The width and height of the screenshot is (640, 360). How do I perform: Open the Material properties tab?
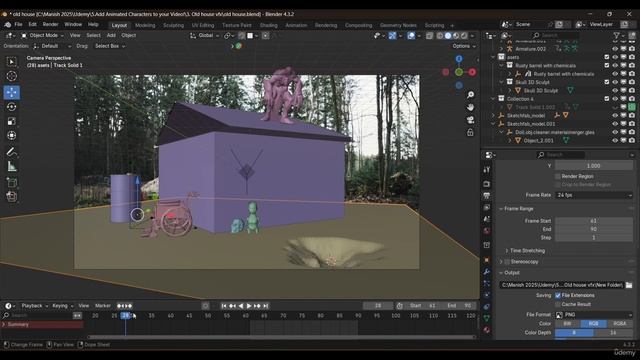[x=487, y=329]
